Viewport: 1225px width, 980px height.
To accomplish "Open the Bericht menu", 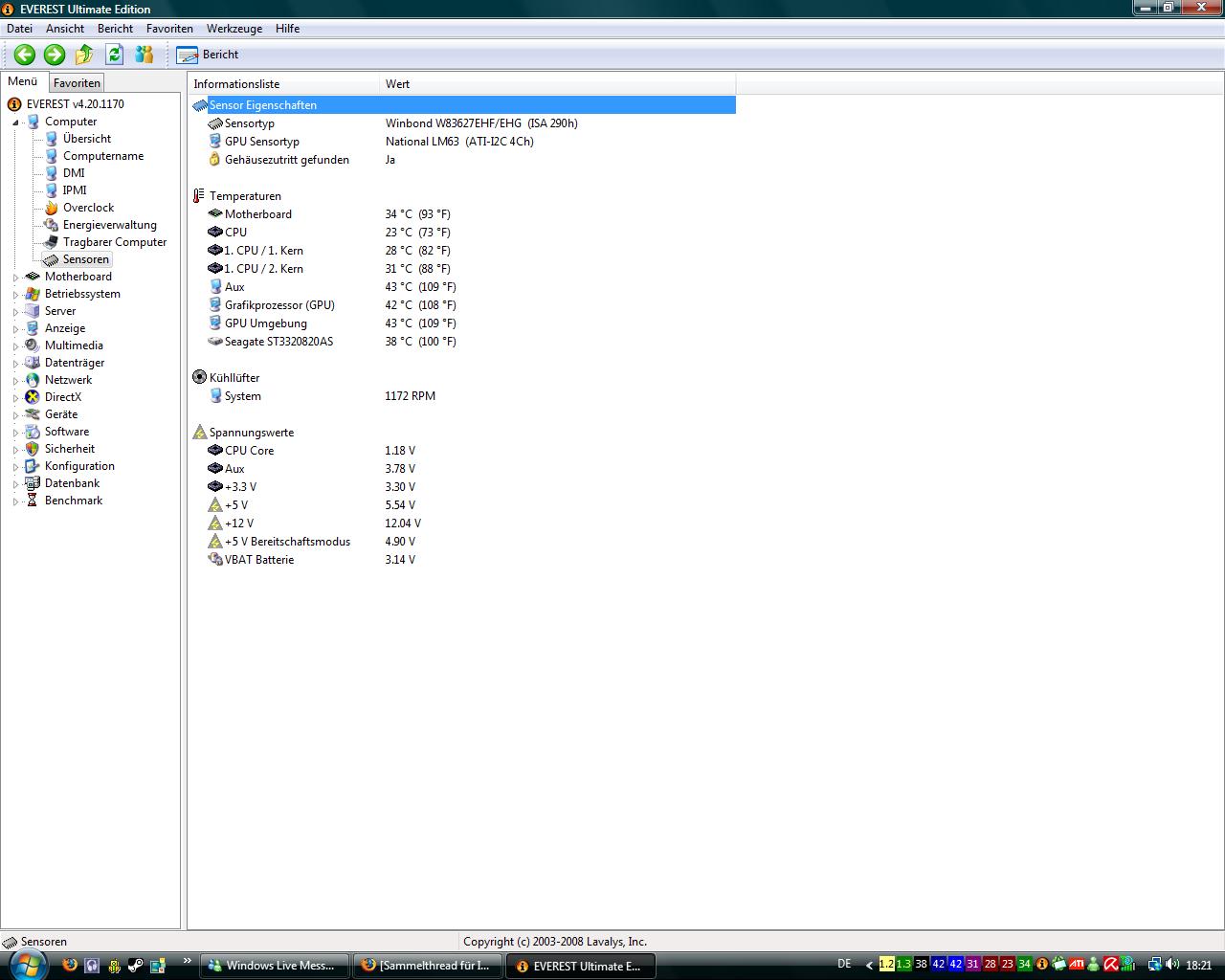I will coord(115,29).
